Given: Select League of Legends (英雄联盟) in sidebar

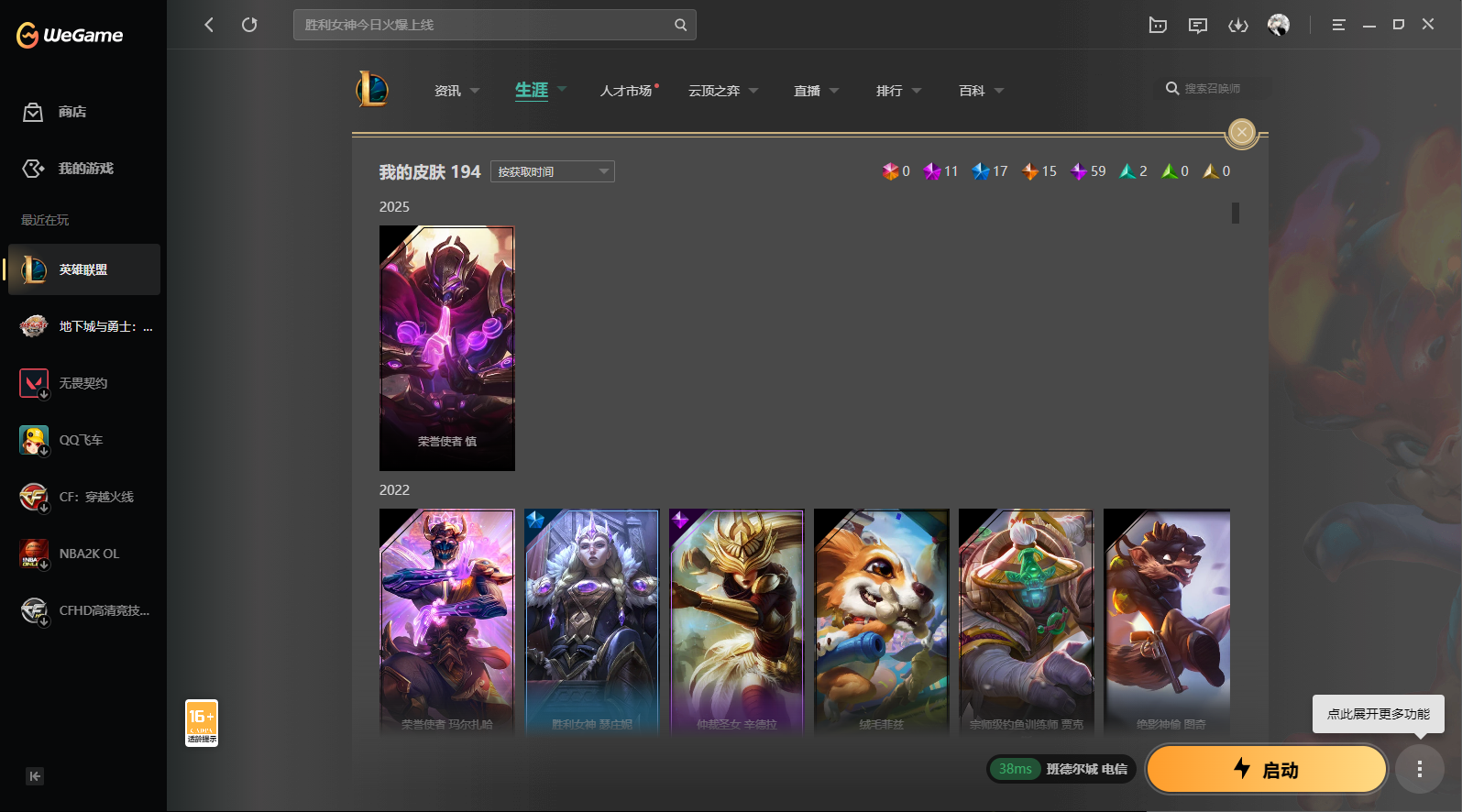Looking at the screenshot, I should pyautogui.click(x=84, y=269).
